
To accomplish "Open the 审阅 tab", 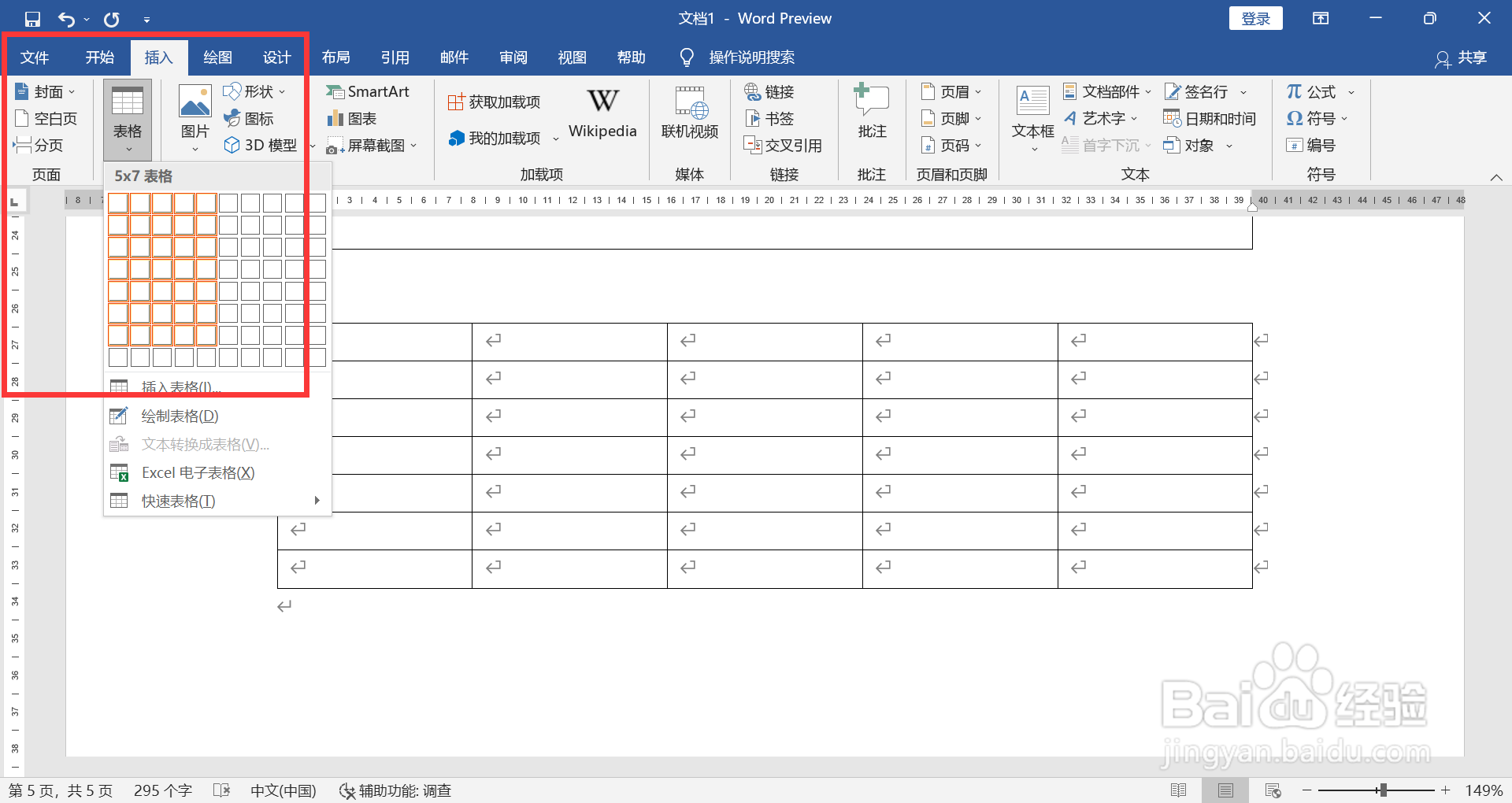I will (513, 57).
